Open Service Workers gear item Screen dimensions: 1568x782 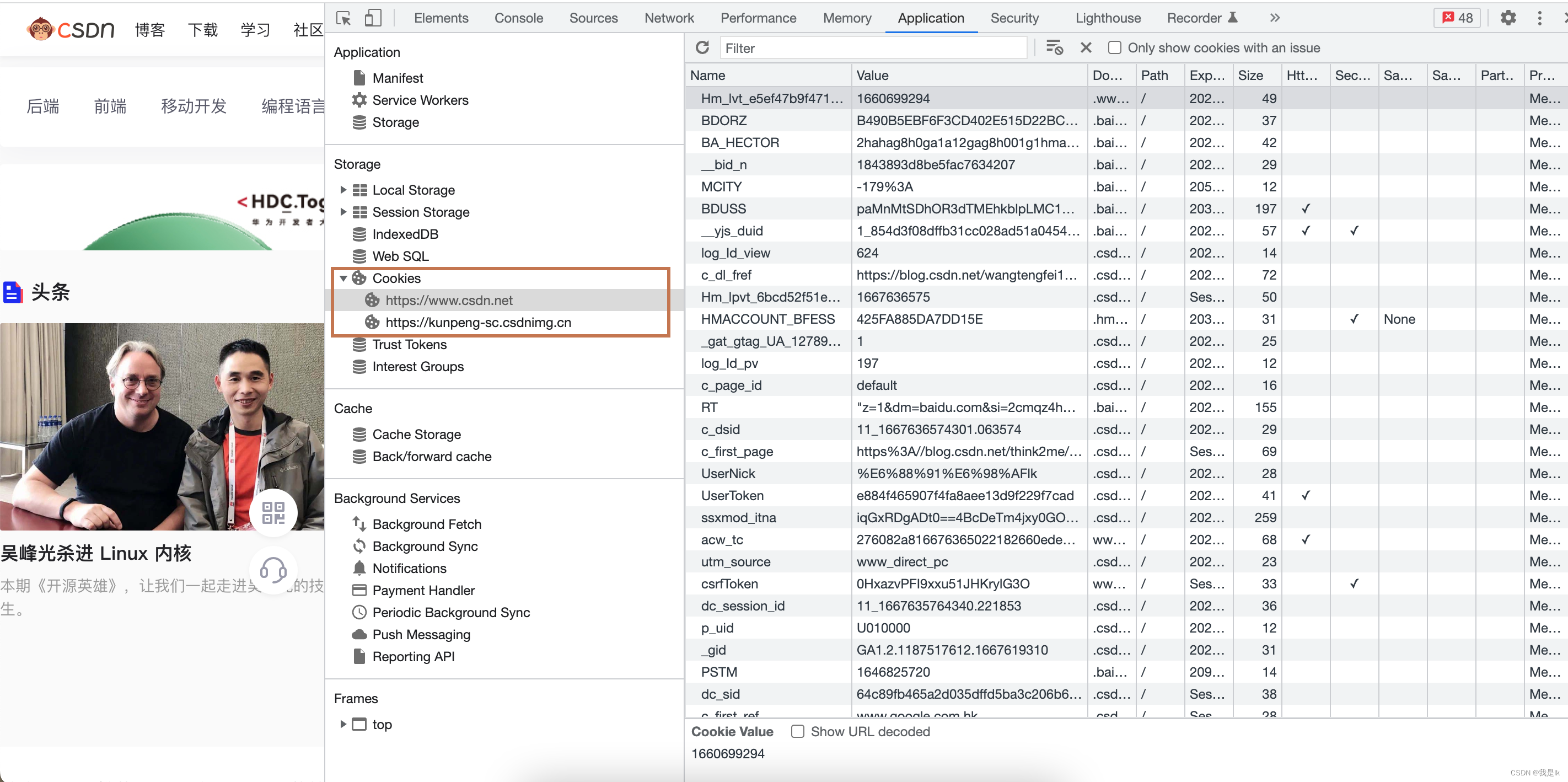tap(420, 100)
